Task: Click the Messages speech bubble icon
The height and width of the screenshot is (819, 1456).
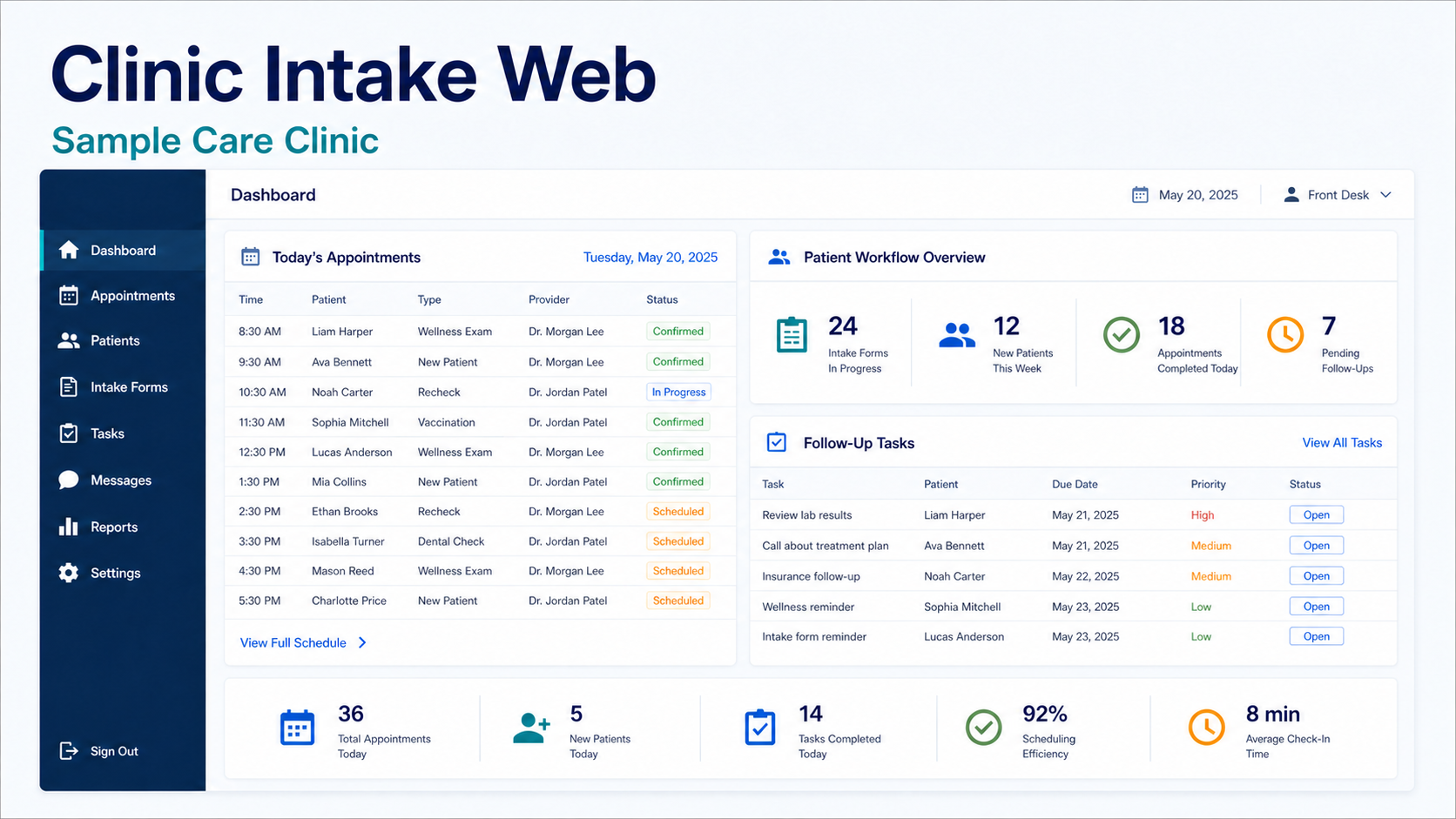Action: coord(69,480)
